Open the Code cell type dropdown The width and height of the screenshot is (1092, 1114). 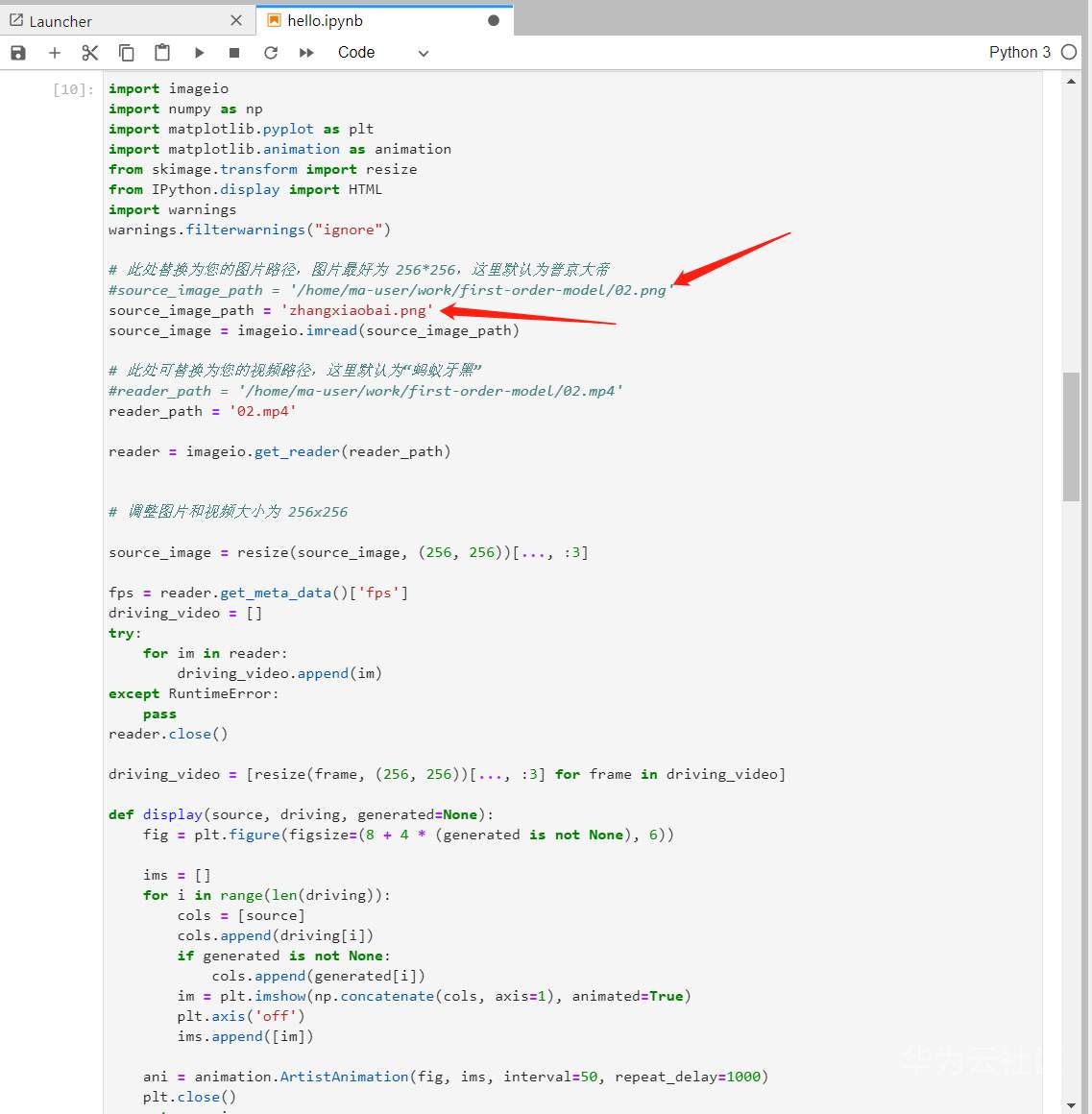[x=383, y=53]
